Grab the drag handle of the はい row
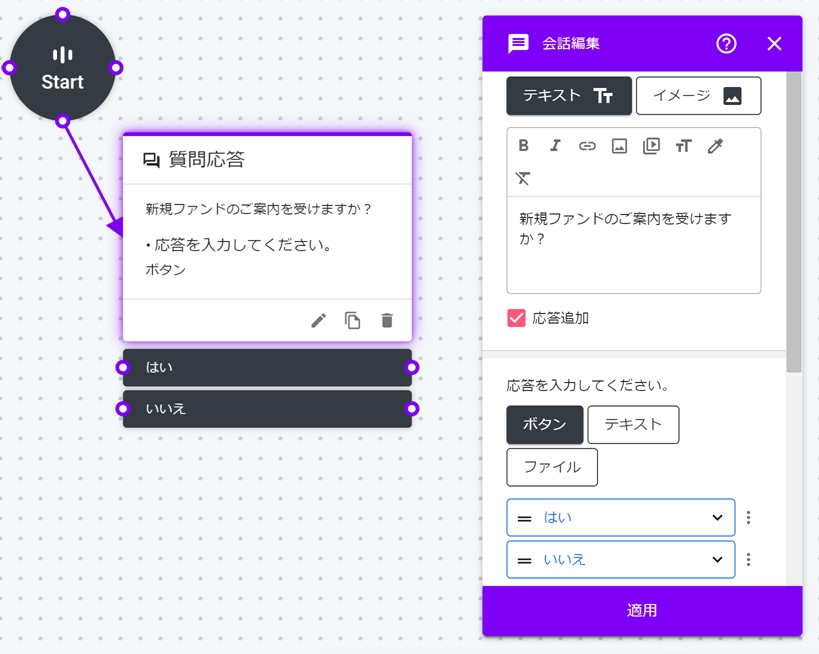The image size is (819, 654). tap(524, 519)
